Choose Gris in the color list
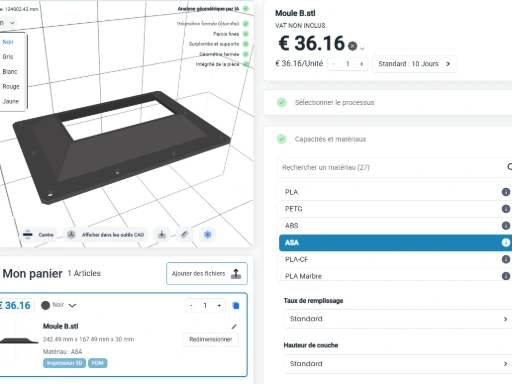The width and height of the screenshot is (512, 384). coord(8,57)
